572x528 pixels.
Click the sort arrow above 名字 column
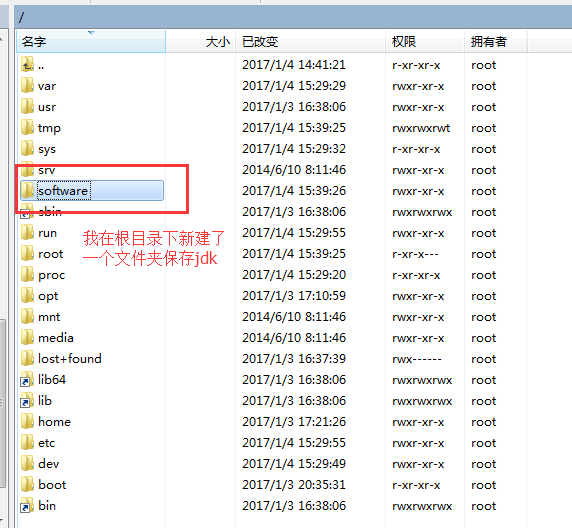(x=91, y=33)
